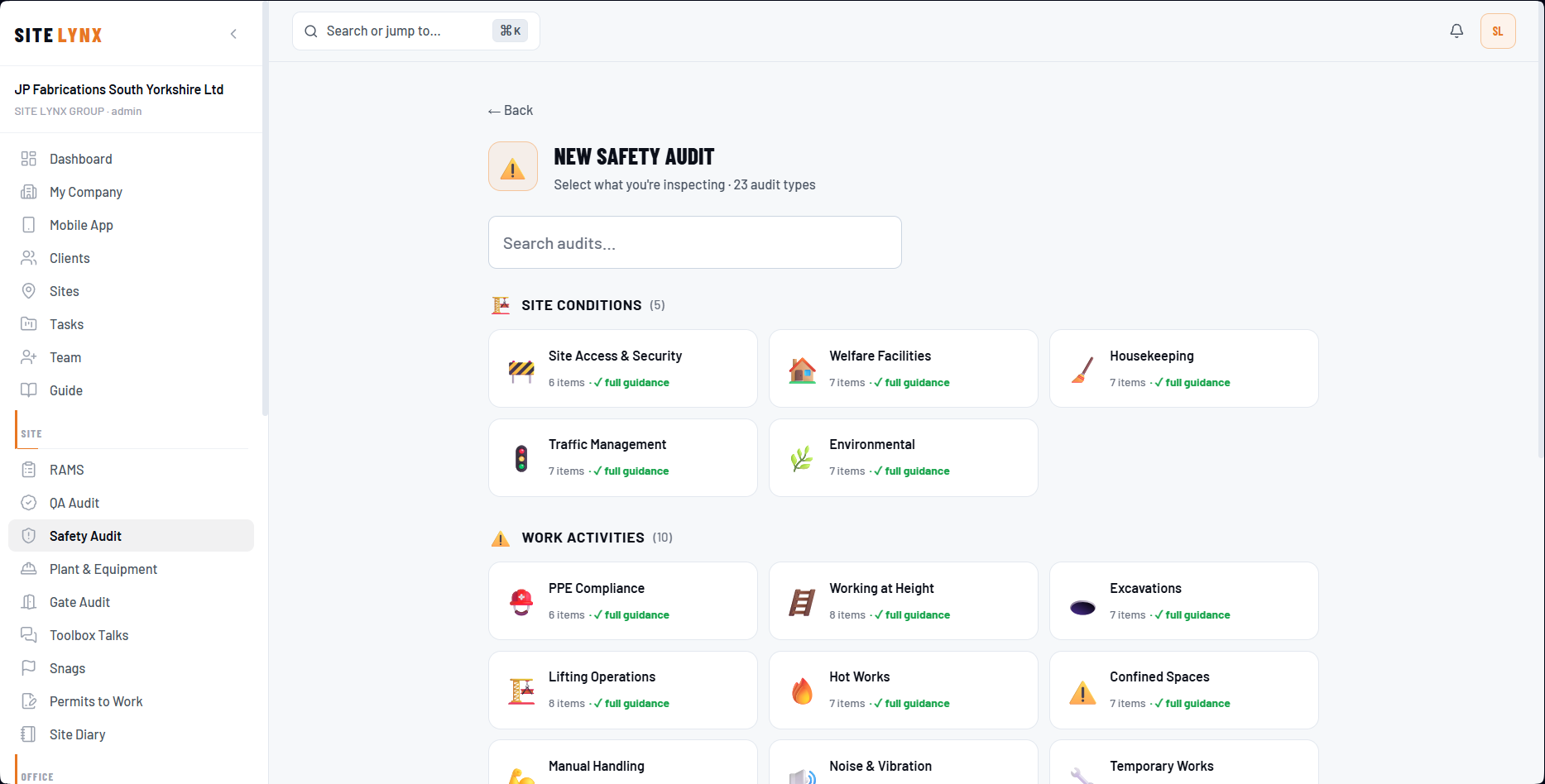Focus the Search audits field

(695, 242)
